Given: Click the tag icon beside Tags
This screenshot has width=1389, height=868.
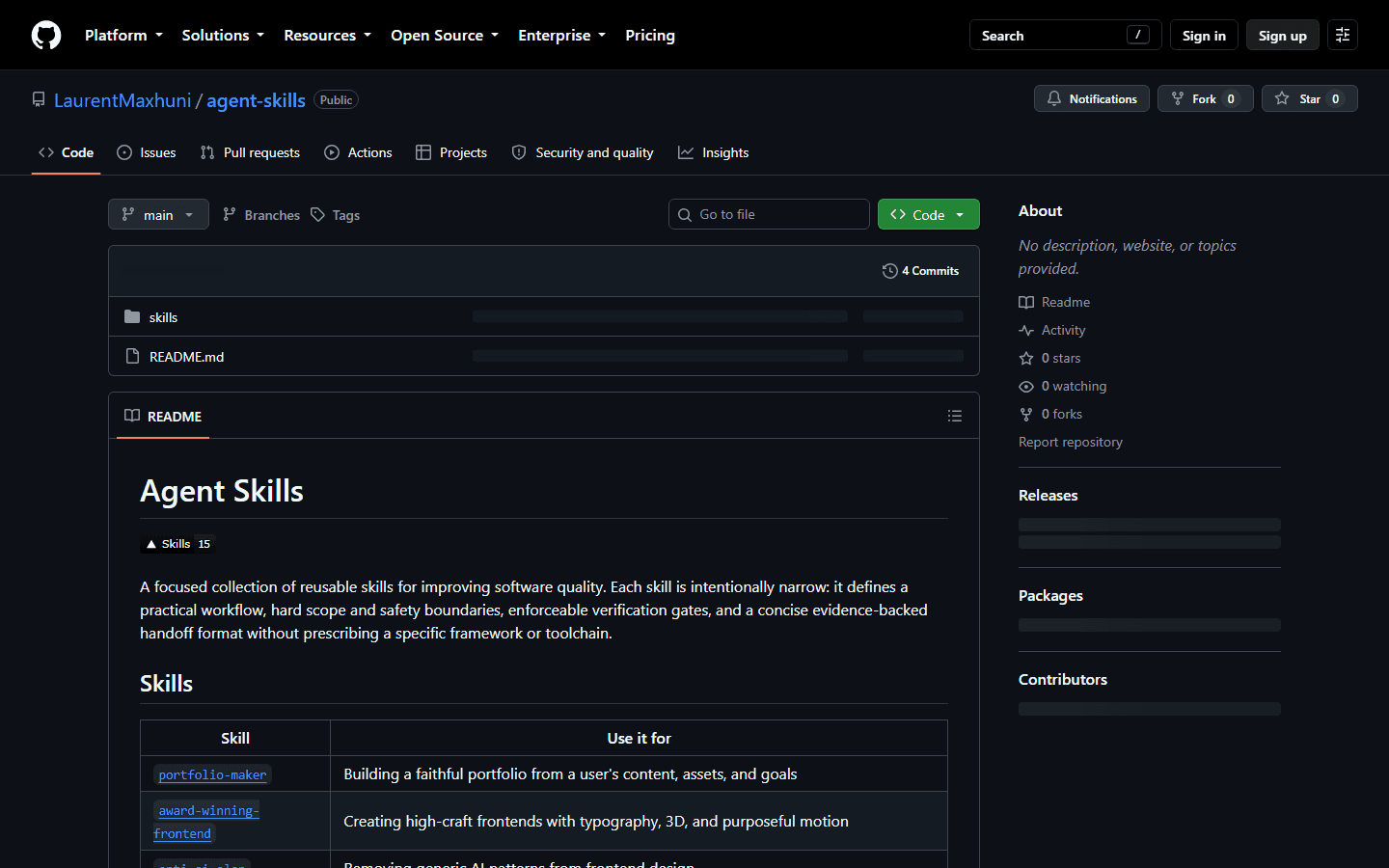Looking at the screenshot, I should 318,214.
